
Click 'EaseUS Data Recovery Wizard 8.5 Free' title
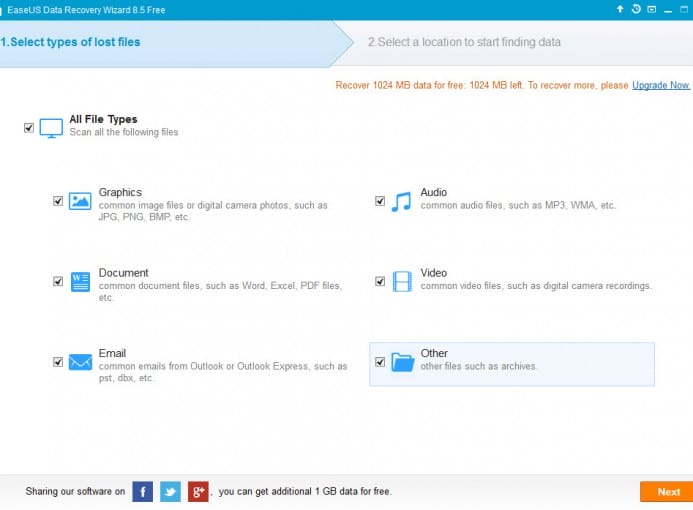pyautogui.click(x=86, y=10)
